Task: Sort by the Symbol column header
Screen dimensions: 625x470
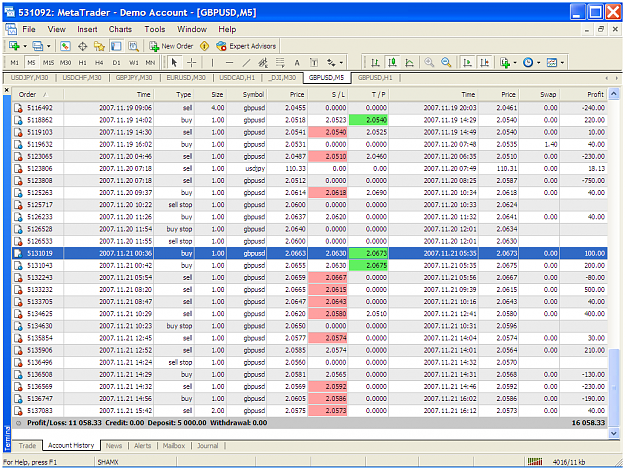Action: click(247, 94)
